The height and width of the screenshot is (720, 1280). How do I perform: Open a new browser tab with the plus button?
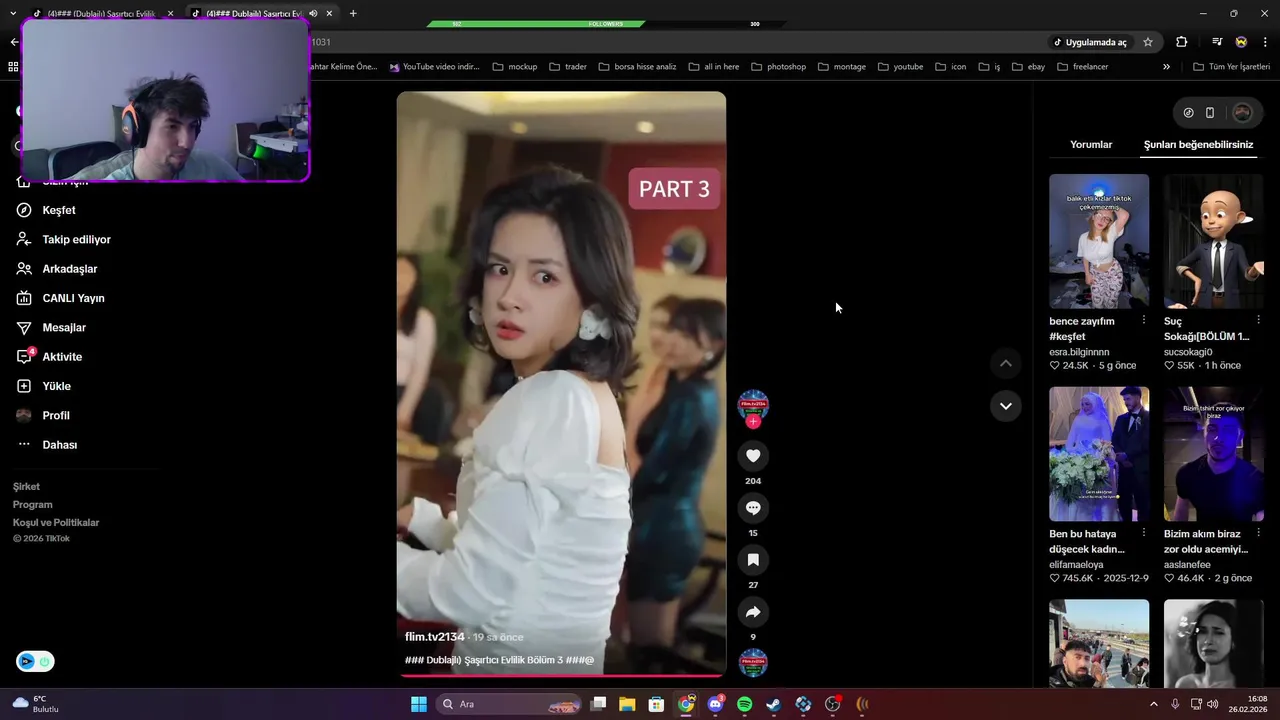[x=353, y=14]
